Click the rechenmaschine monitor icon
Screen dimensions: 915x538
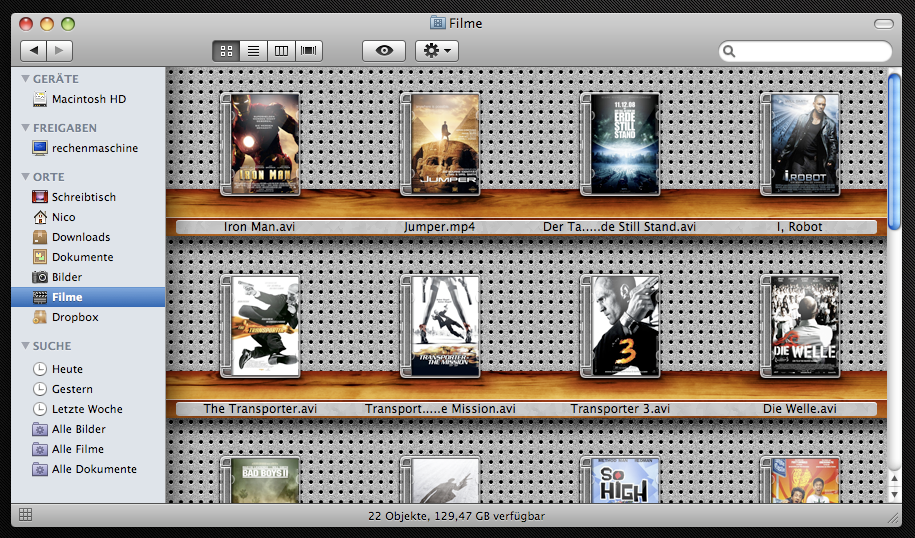(x=40, y=148)
